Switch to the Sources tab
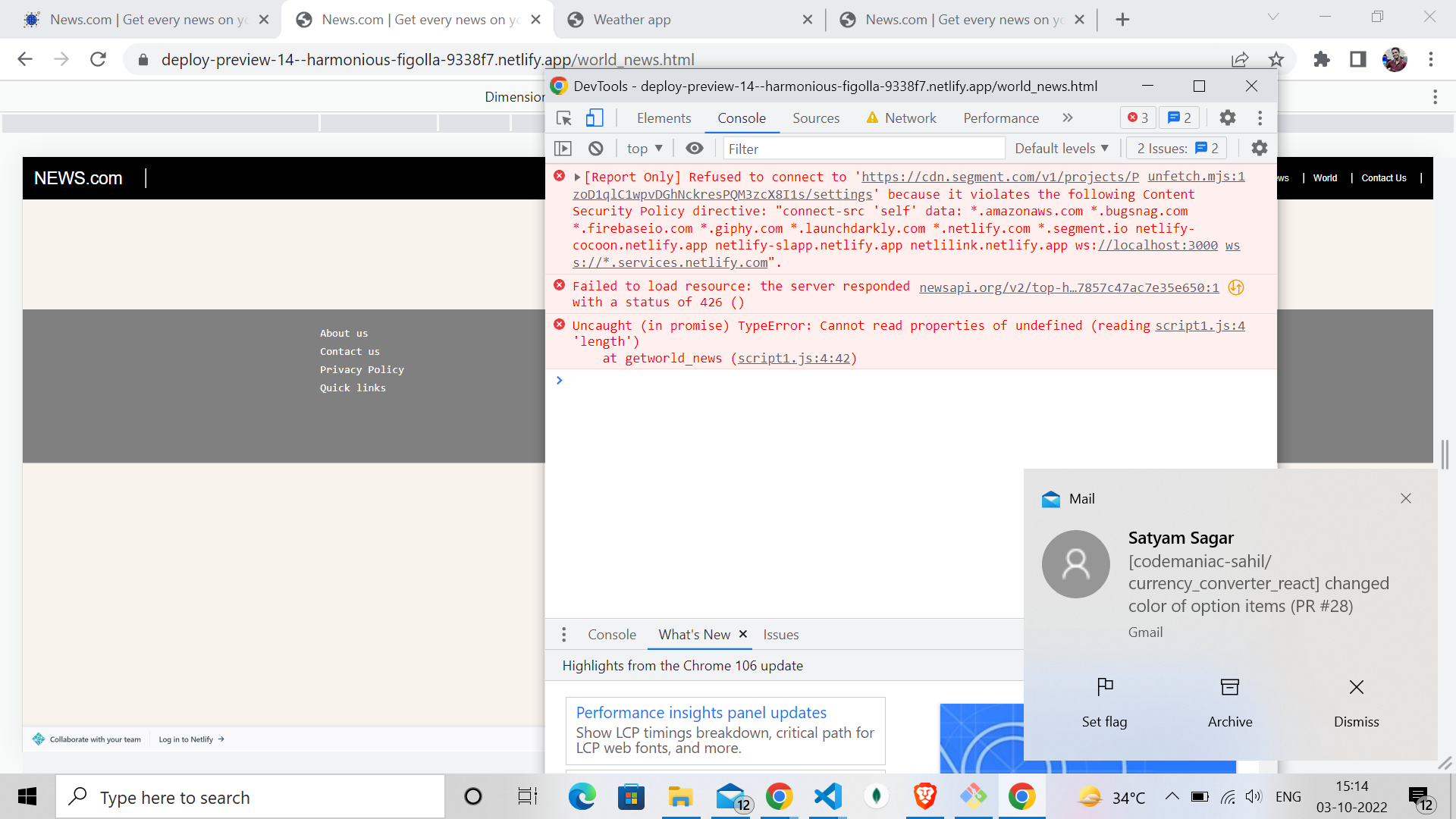 coord(816,118)
